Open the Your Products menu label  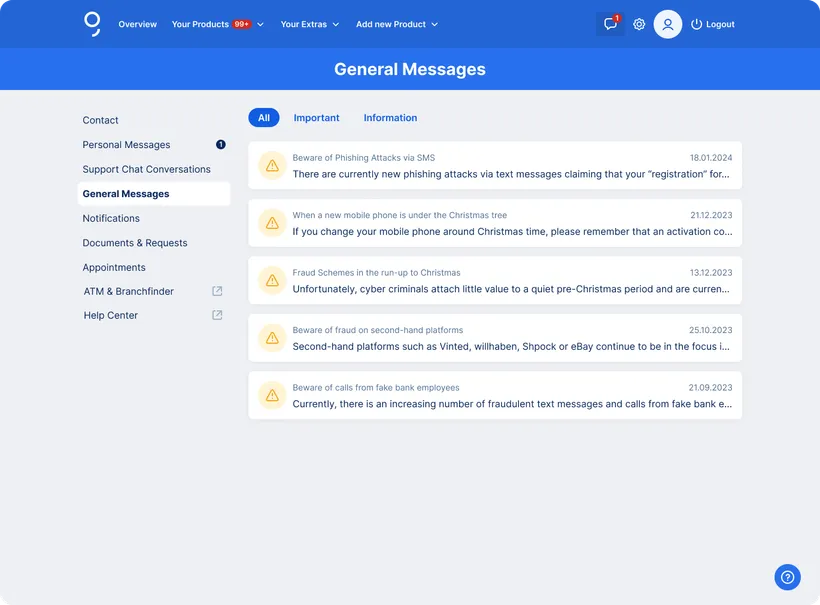(x=200, y=24)
